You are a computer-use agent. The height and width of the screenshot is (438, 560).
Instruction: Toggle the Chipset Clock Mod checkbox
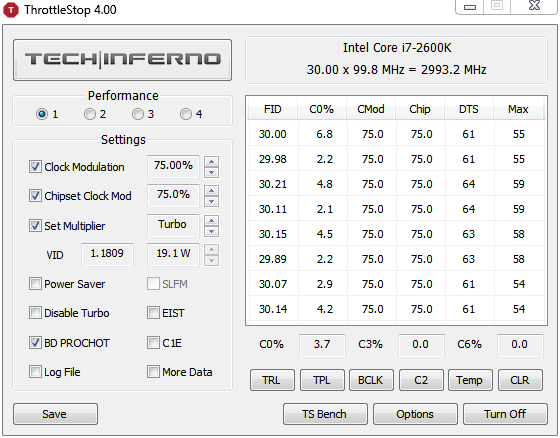click(35, 195)
